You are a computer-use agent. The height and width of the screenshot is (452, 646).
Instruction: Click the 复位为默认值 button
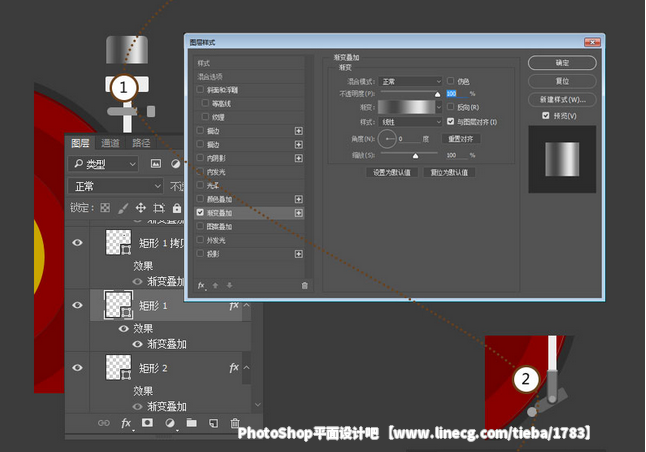pyautogui.click(x=449, y=172)
